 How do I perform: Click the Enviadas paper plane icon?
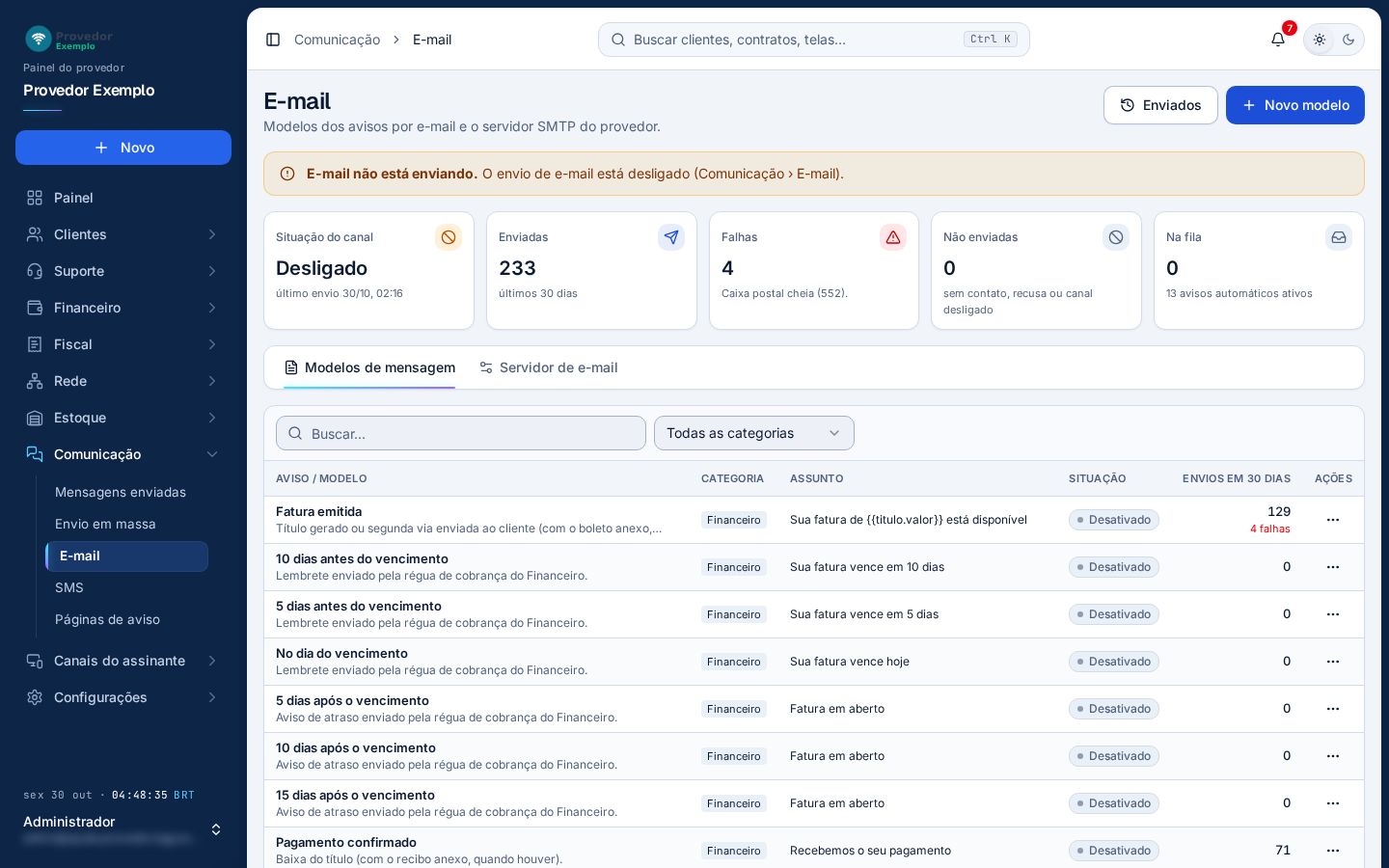(x=671, y=237)
